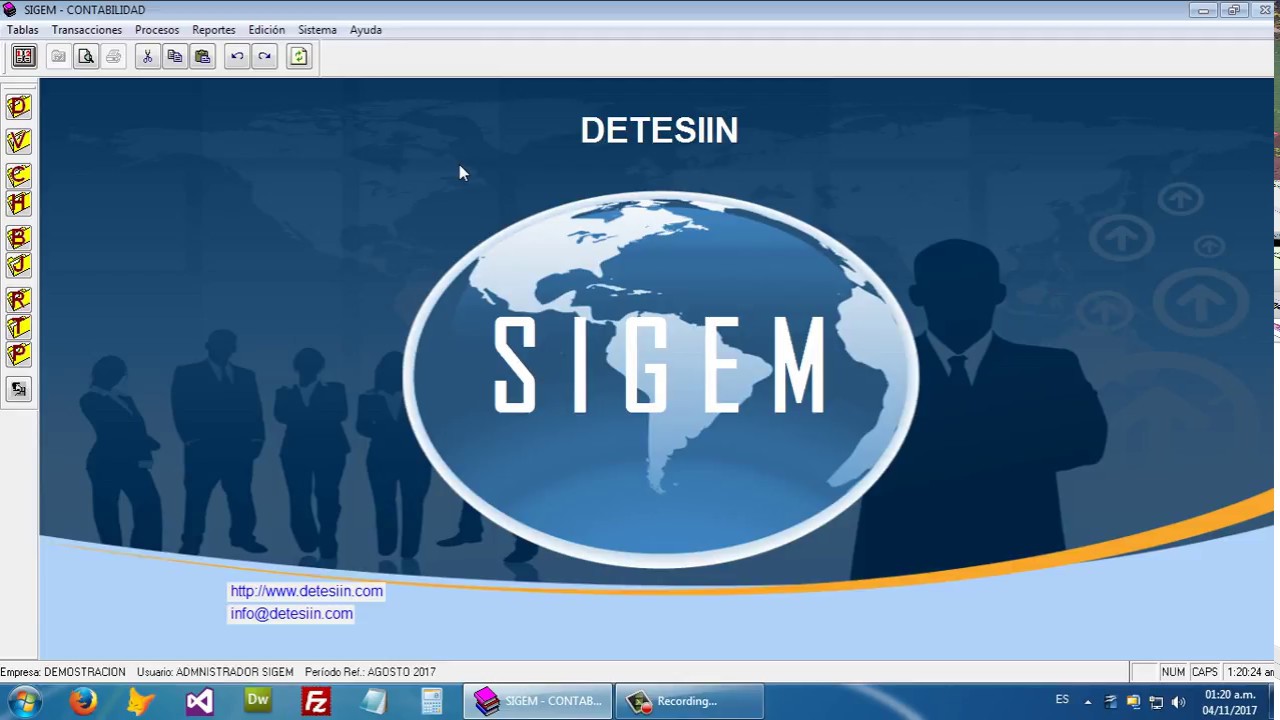Screen dimensions: 1280x720
Task: Switch to SIGEM - CONTAB... taskbar button
Action: [538, 701]
